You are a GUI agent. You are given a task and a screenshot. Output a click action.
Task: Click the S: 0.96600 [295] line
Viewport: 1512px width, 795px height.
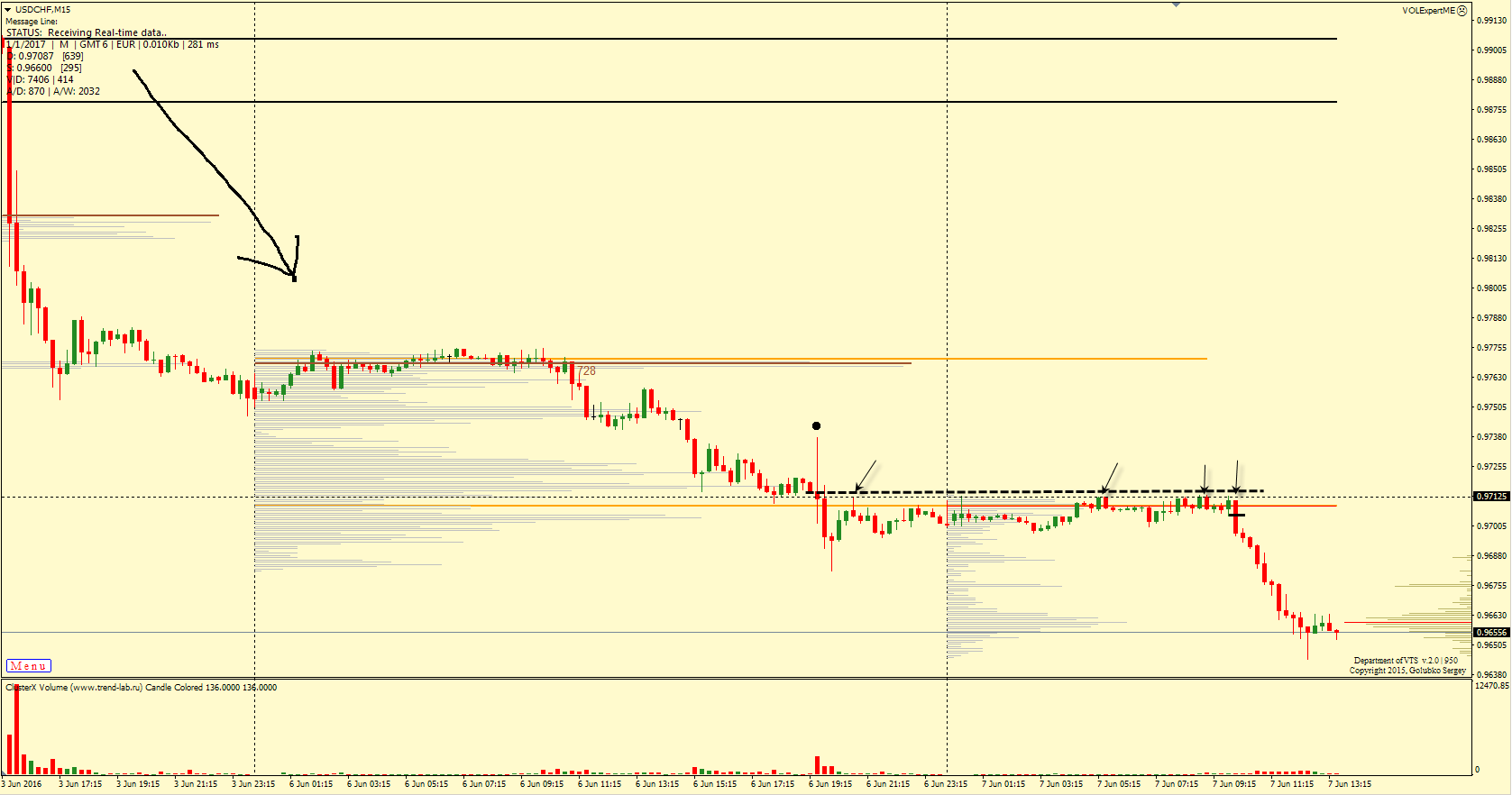[x=45, y=68]
